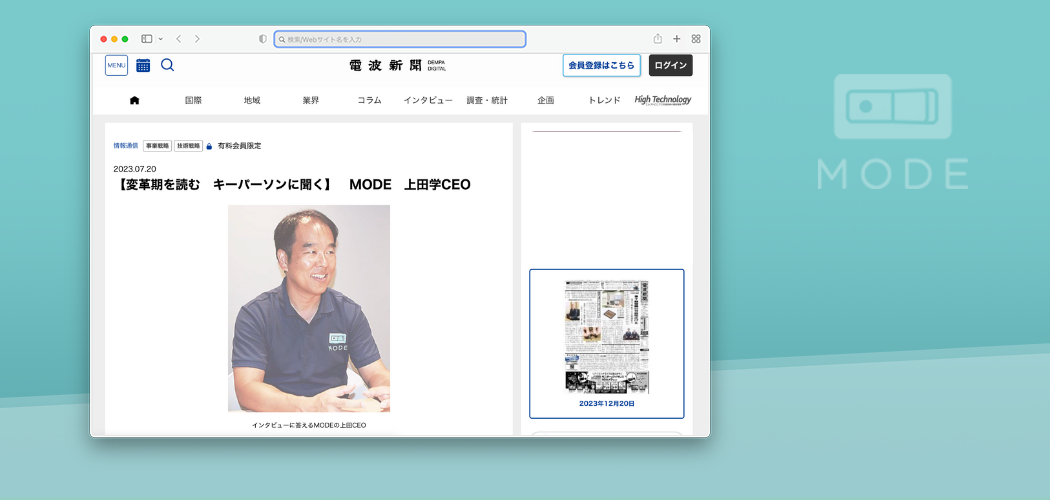Open the MENU icon on site header

(116, 65)
